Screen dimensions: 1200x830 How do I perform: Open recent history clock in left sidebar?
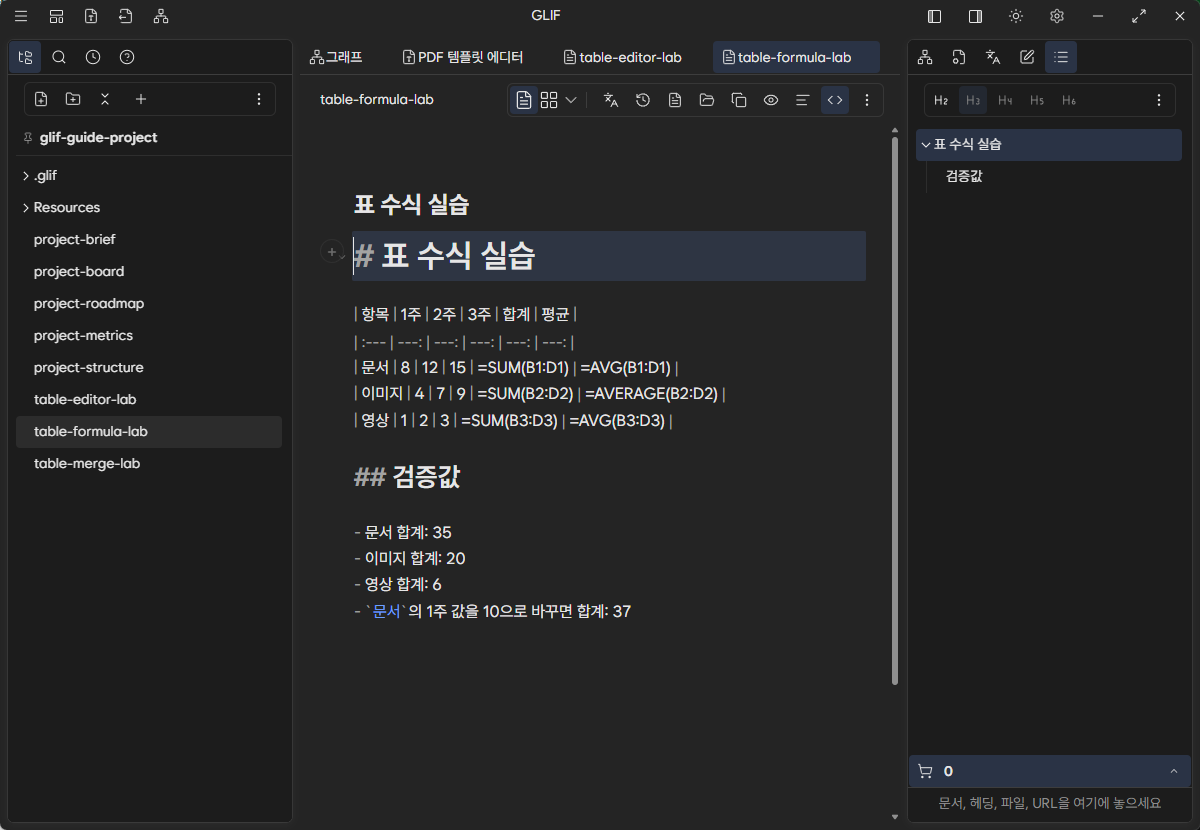(x=93, y=57)
